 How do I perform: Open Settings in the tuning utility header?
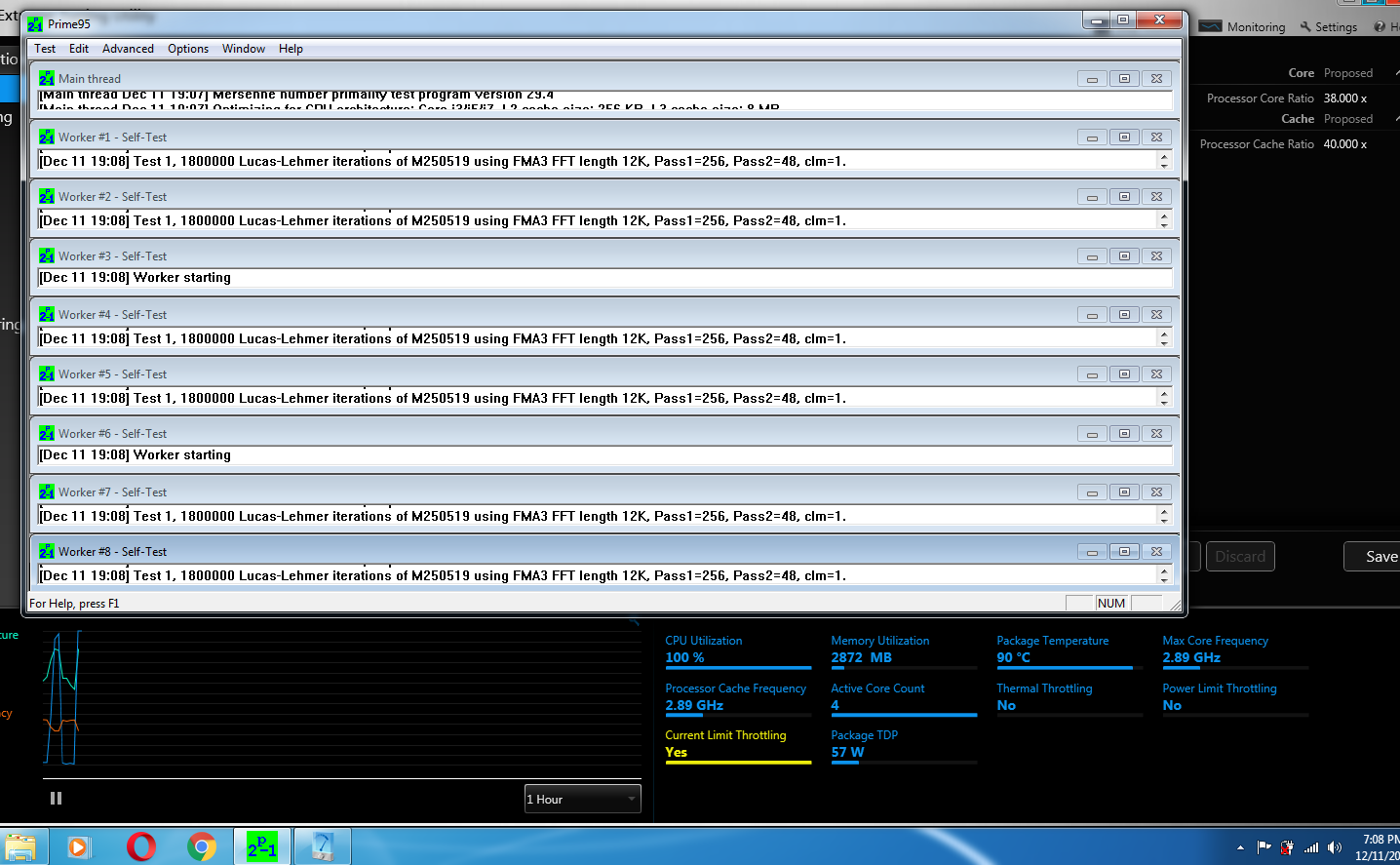coord(1328,27)
